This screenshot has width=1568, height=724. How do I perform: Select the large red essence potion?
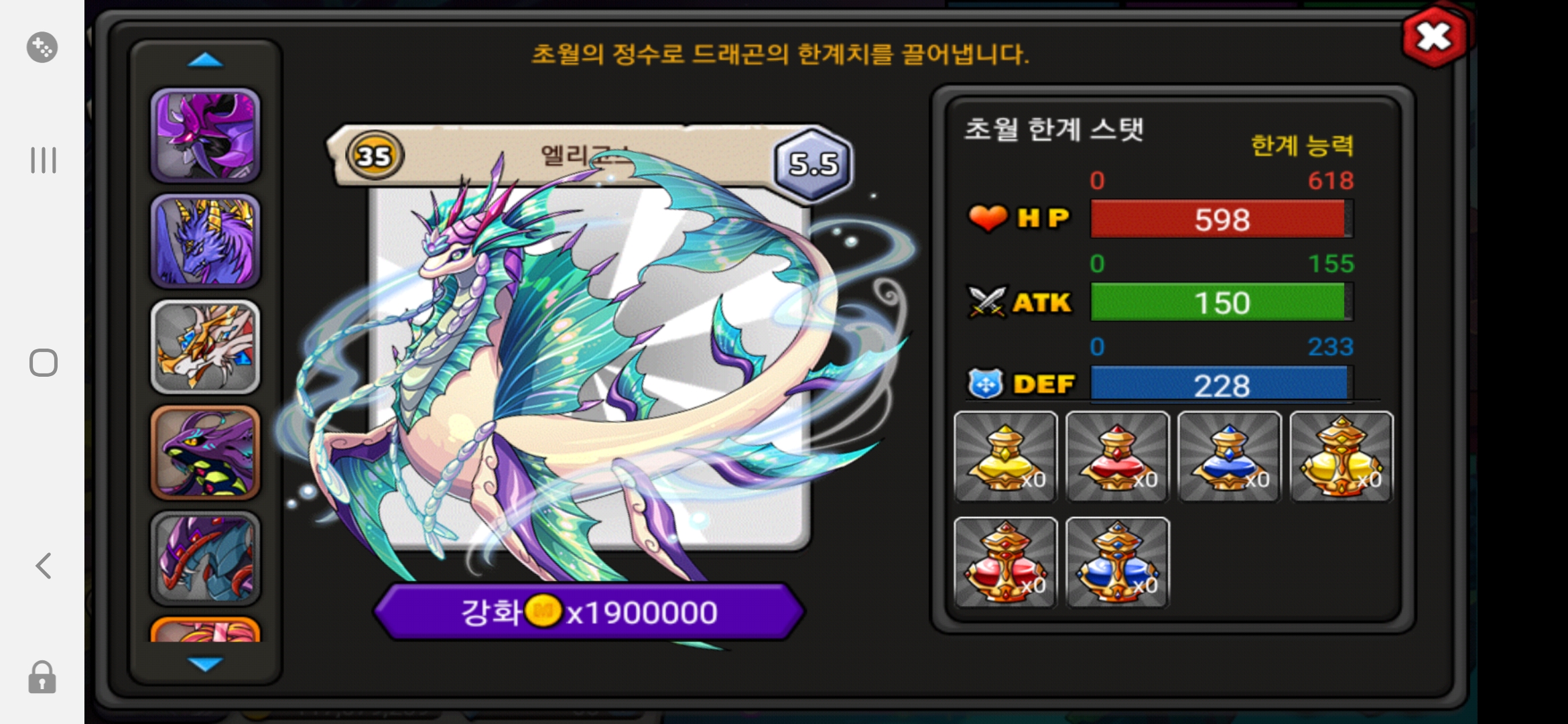point(1006,562)
